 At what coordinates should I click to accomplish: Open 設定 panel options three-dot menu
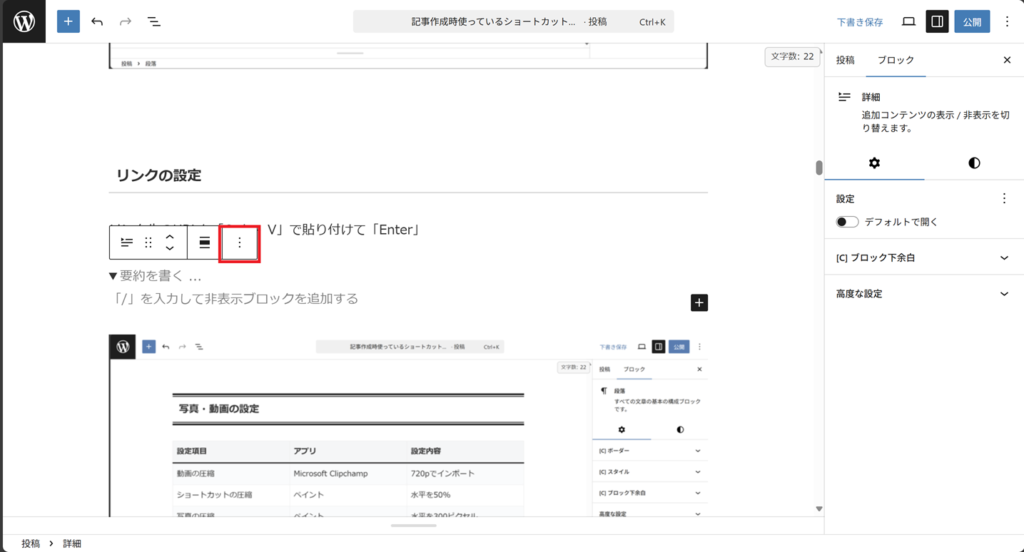coord(1004,199)
